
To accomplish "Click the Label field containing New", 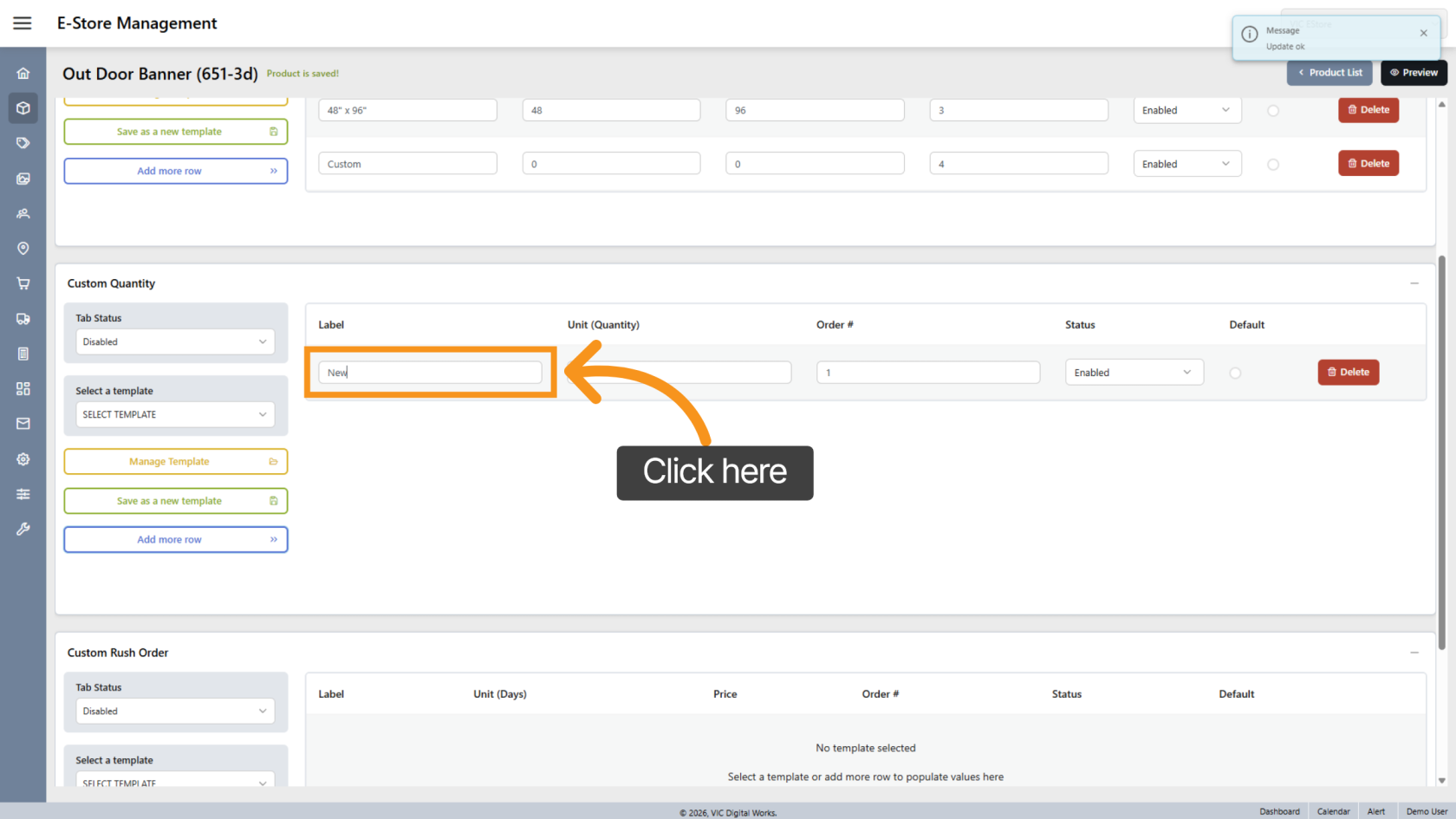I will point(430,373).
